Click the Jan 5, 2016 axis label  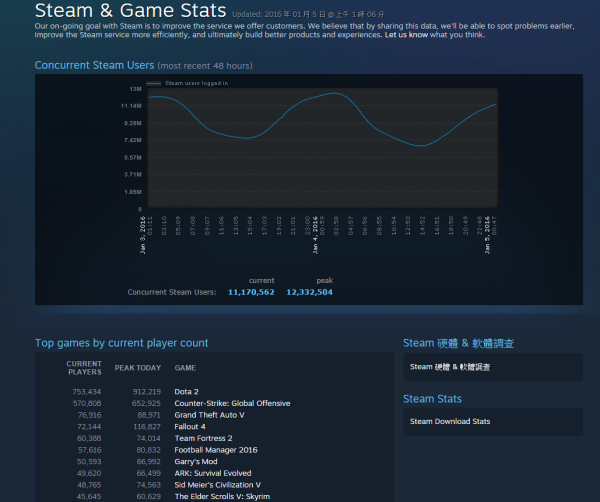pyautogui.click(x=487, y=235)
